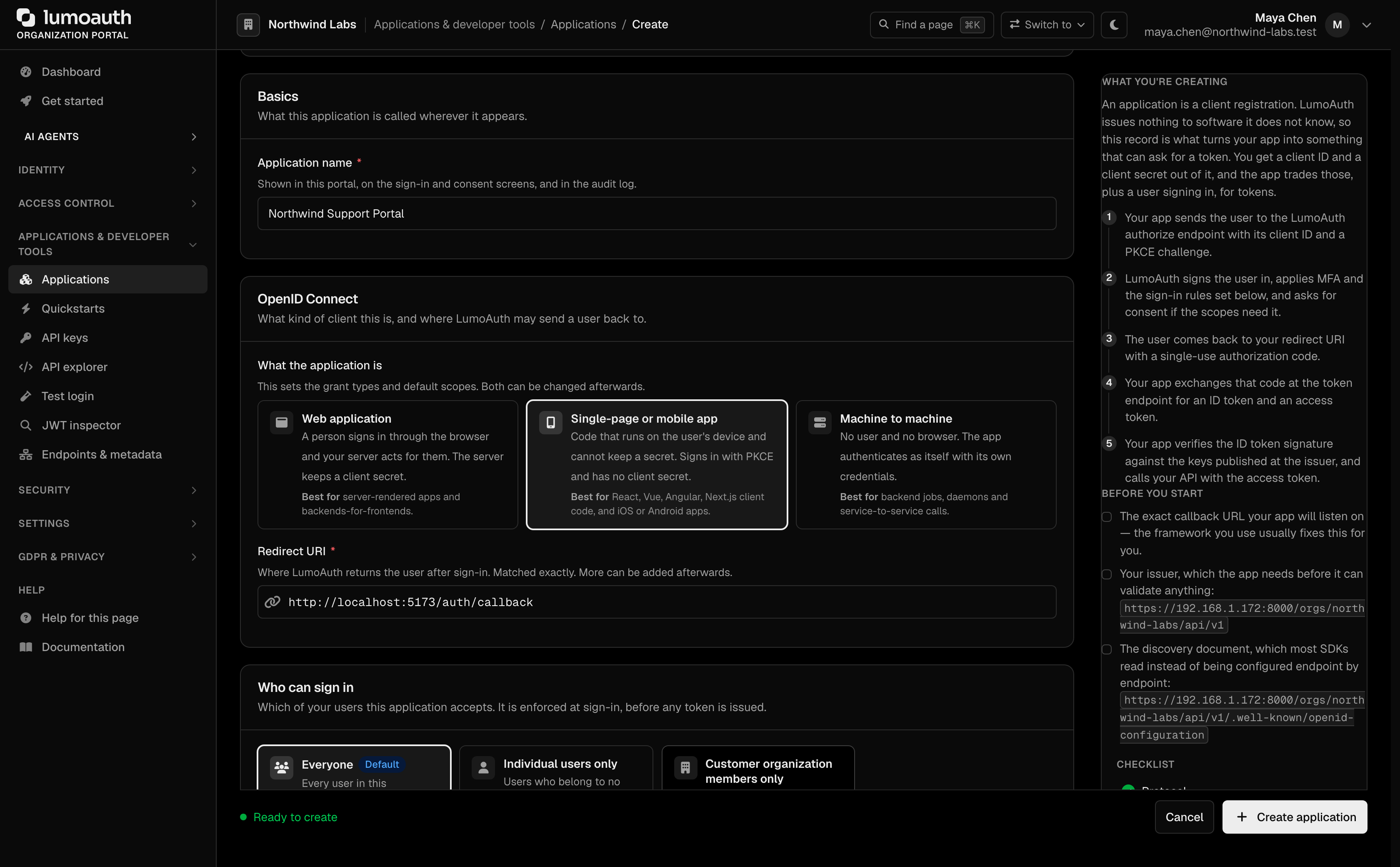Select the Single-page or mobile app type
This screenshot has height=867, width=1400.
(657, 464)
